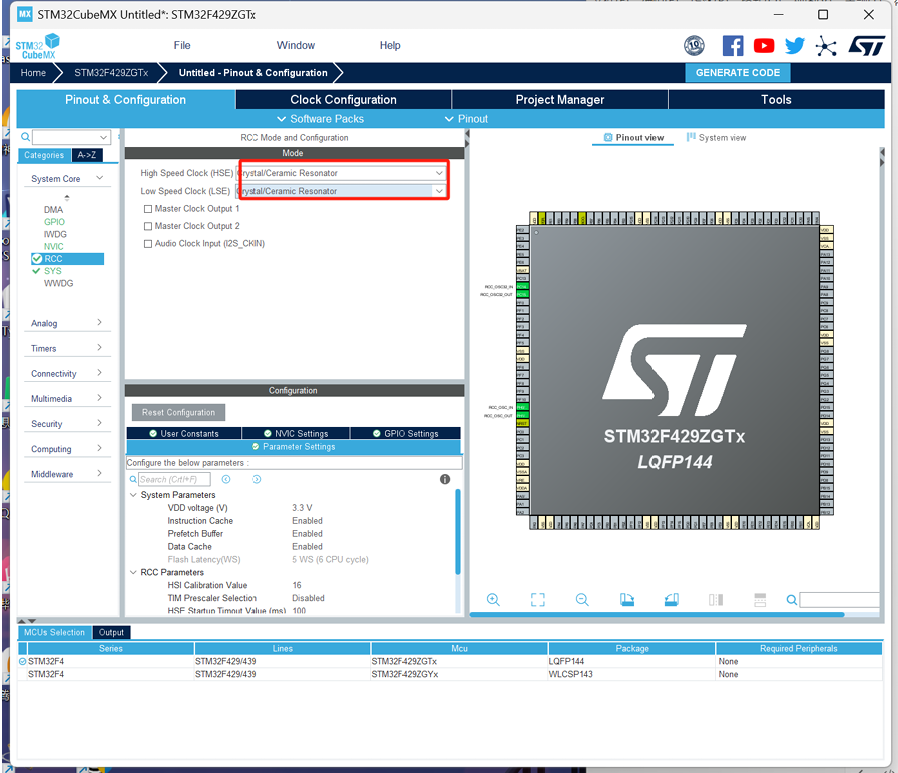Open the File menu
Screen dimensions: 898x773
tap(182, 45)
